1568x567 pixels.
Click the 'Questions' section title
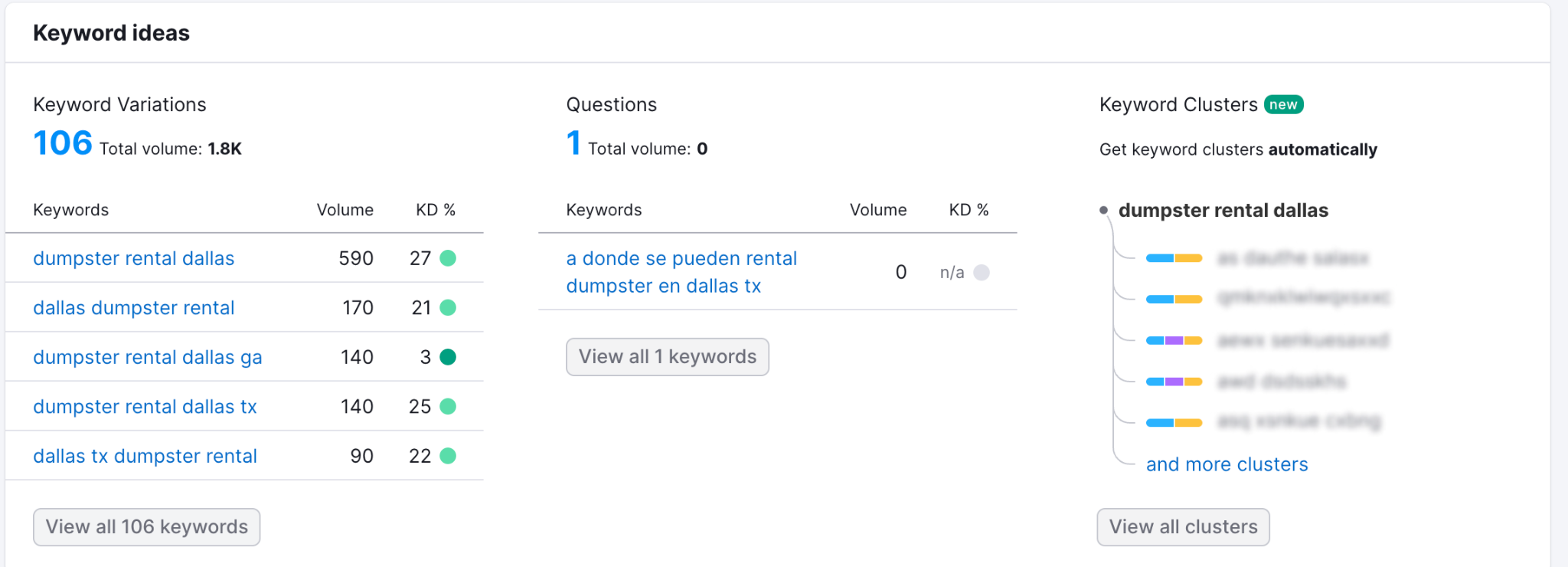(x=611, y=105)
